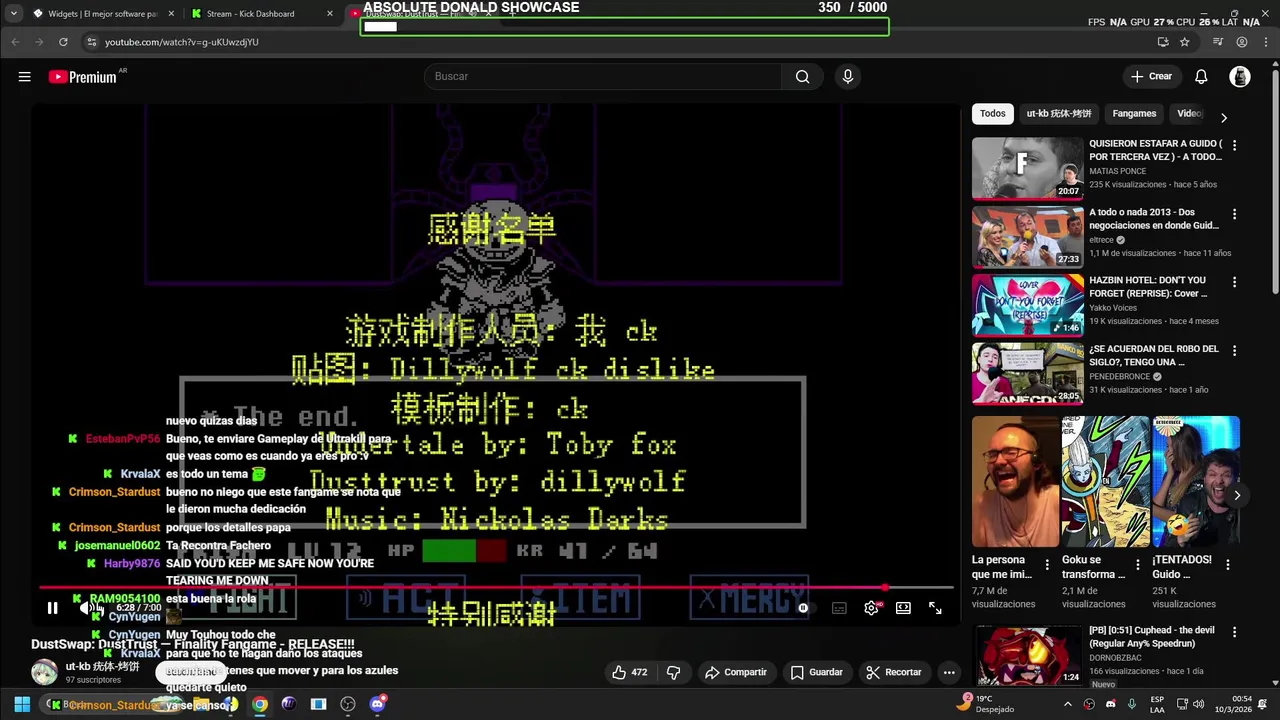The height and width of the screenshot is (720, 1280).
Task: Open options for HAZBIN HOTEL video
Action: pyautogui.click(x=1234, y=282)
